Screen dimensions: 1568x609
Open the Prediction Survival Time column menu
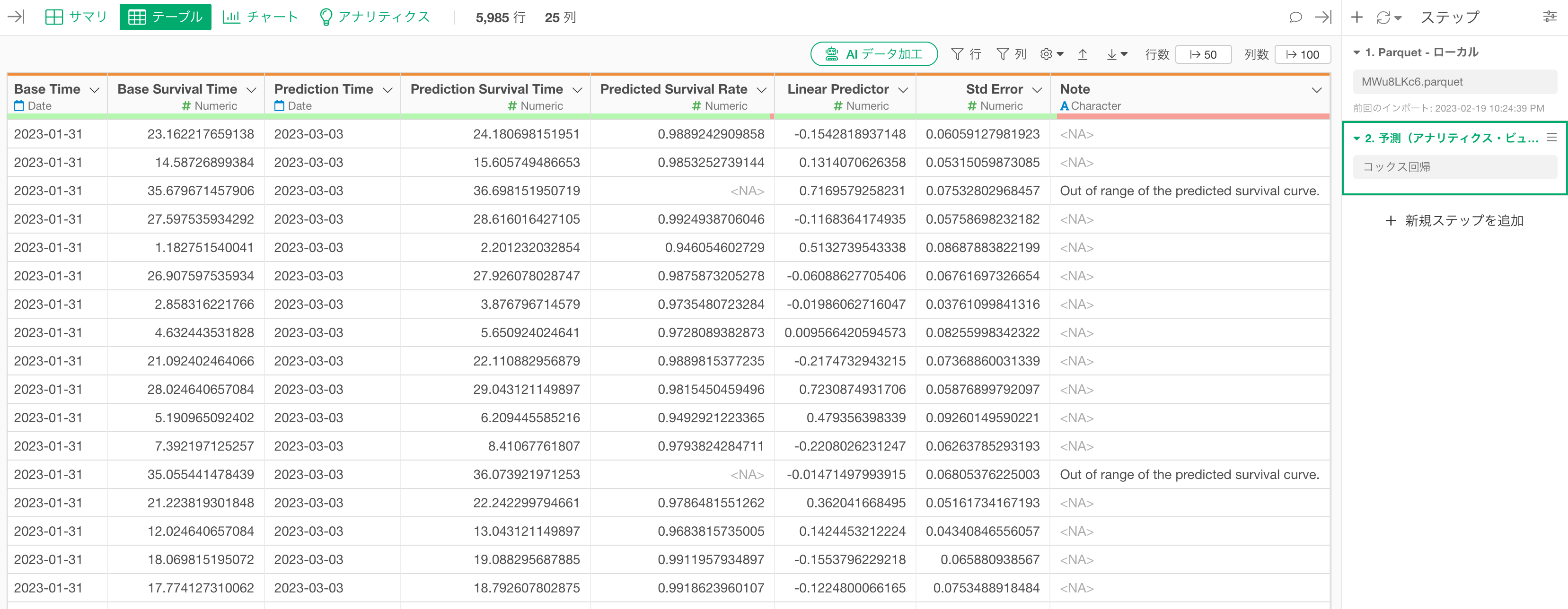[x=578, y=90]
